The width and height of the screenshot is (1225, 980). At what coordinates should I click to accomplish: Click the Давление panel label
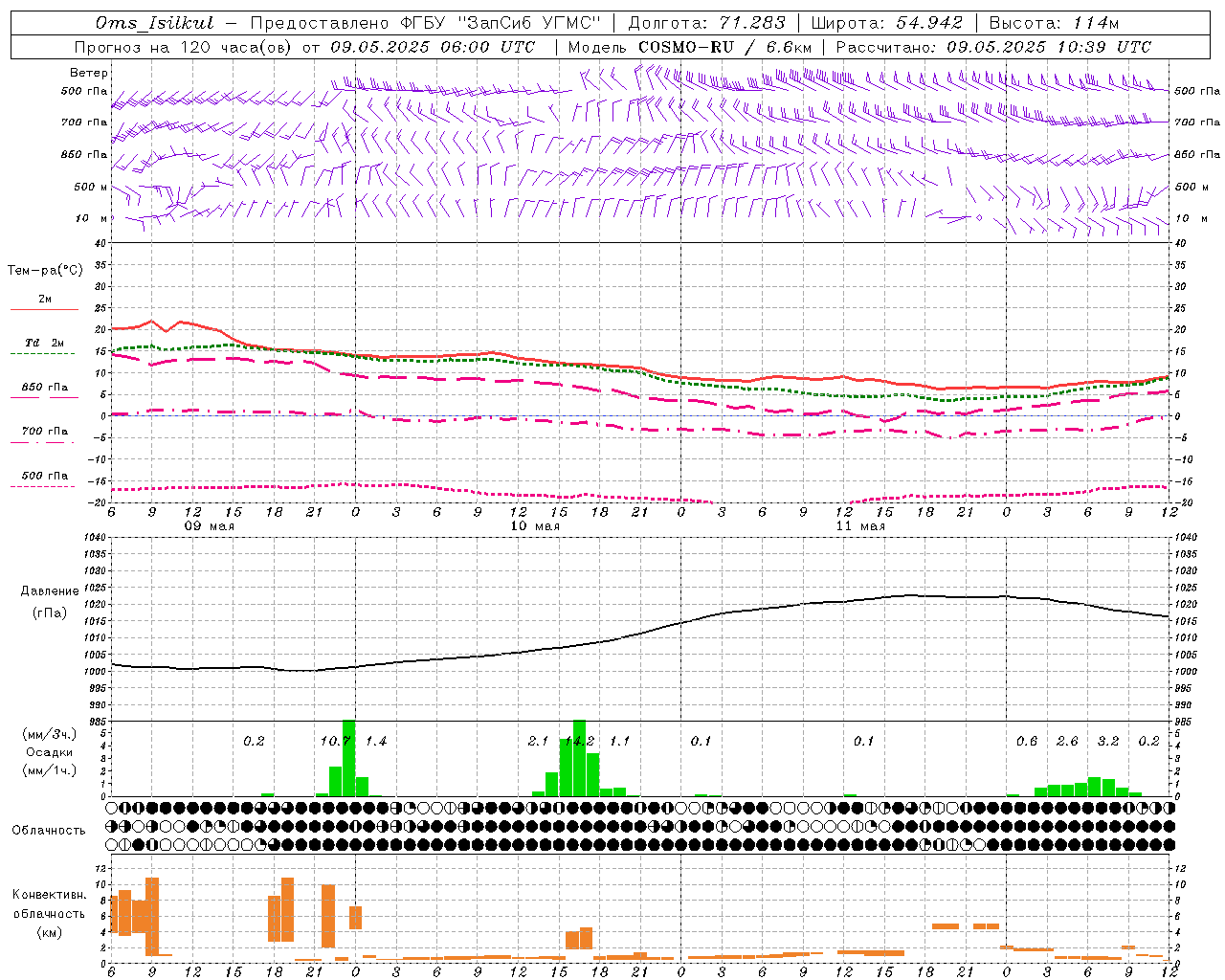[x=50, y=591]
